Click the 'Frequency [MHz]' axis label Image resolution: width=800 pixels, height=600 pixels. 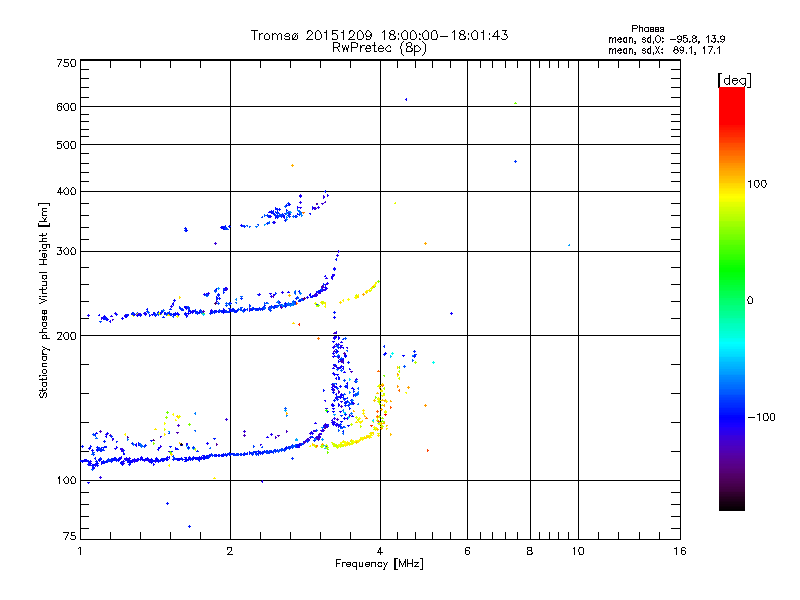(x=379, y=564)
